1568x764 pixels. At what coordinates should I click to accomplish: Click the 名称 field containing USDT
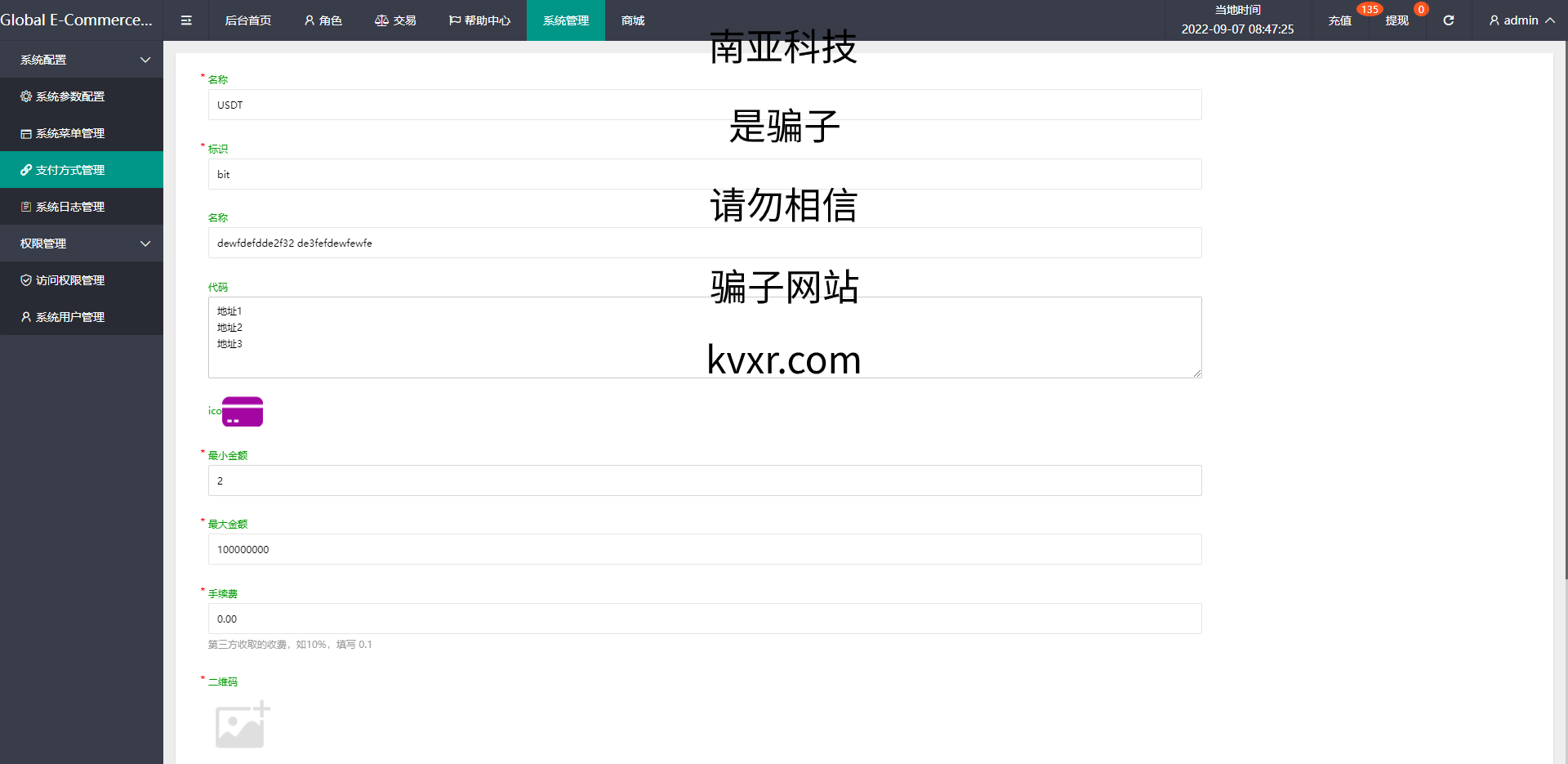coord(705,105)
